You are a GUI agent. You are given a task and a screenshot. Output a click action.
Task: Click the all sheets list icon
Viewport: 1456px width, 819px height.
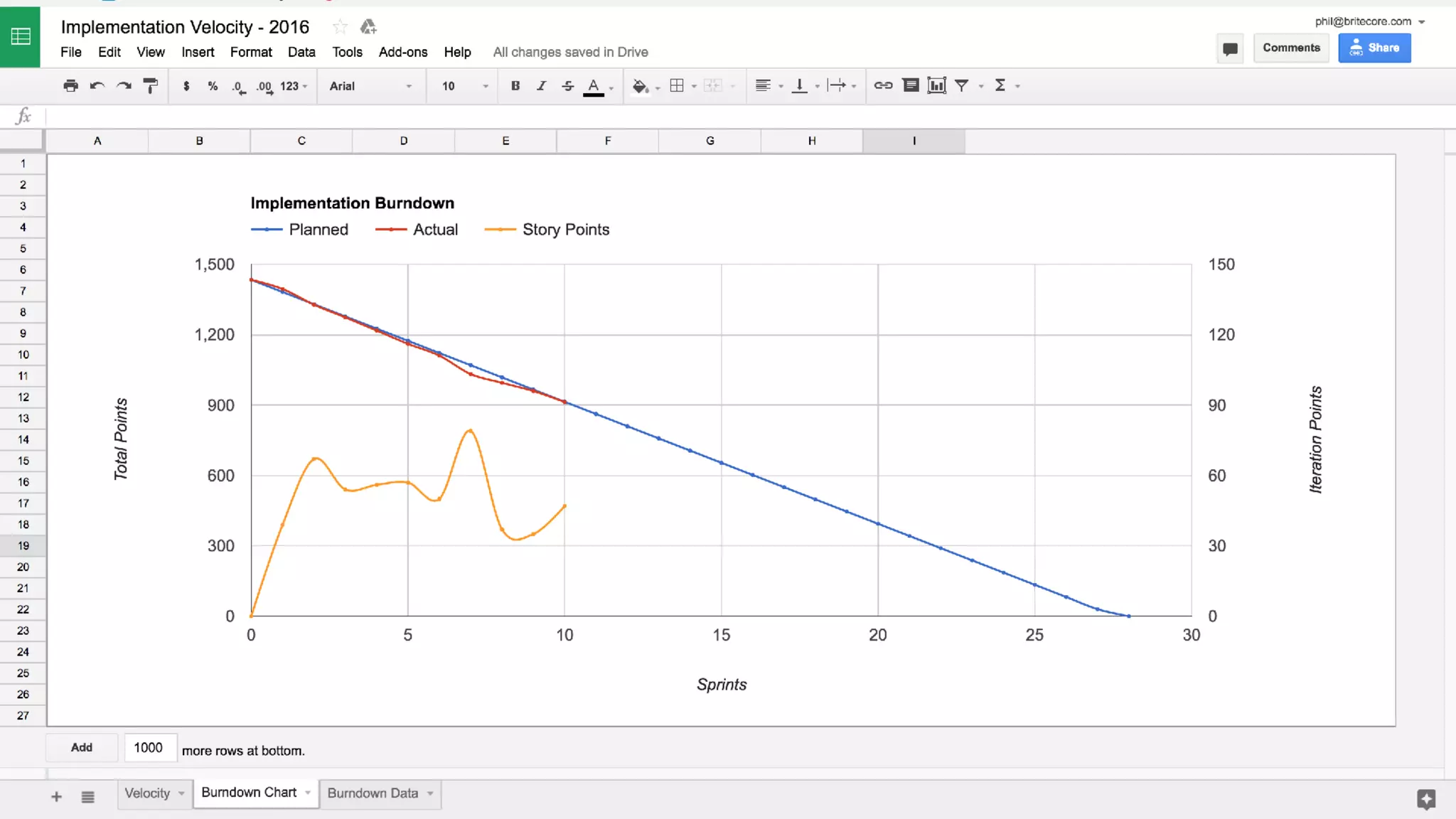(87, 797)
